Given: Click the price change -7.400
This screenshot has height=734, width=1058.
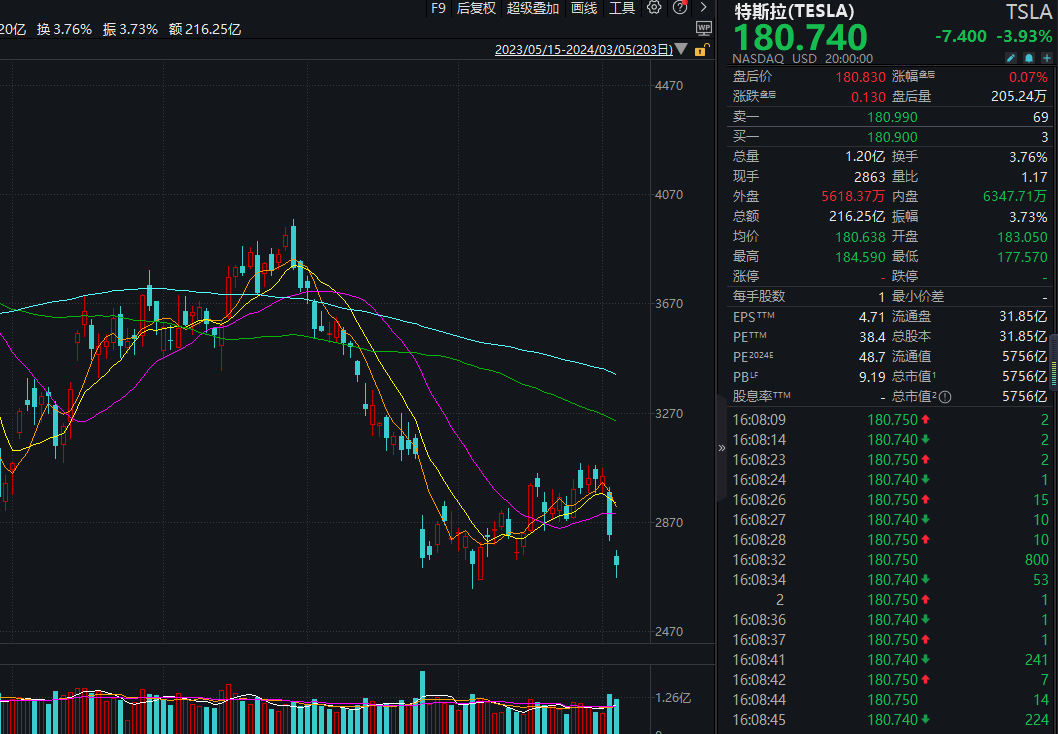Looking at the screenshot, I should click(x=961, y=36).
